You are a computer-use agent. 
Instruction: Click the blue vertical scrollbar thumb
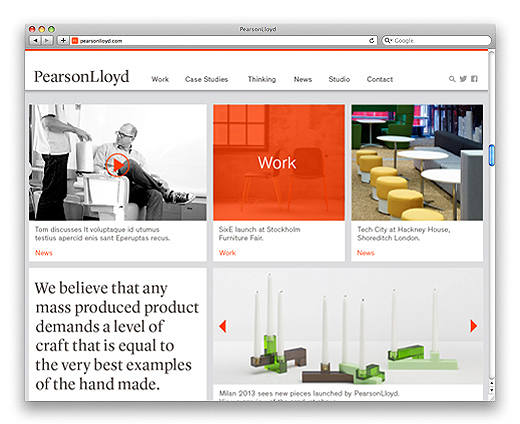[x=491, y=155]
